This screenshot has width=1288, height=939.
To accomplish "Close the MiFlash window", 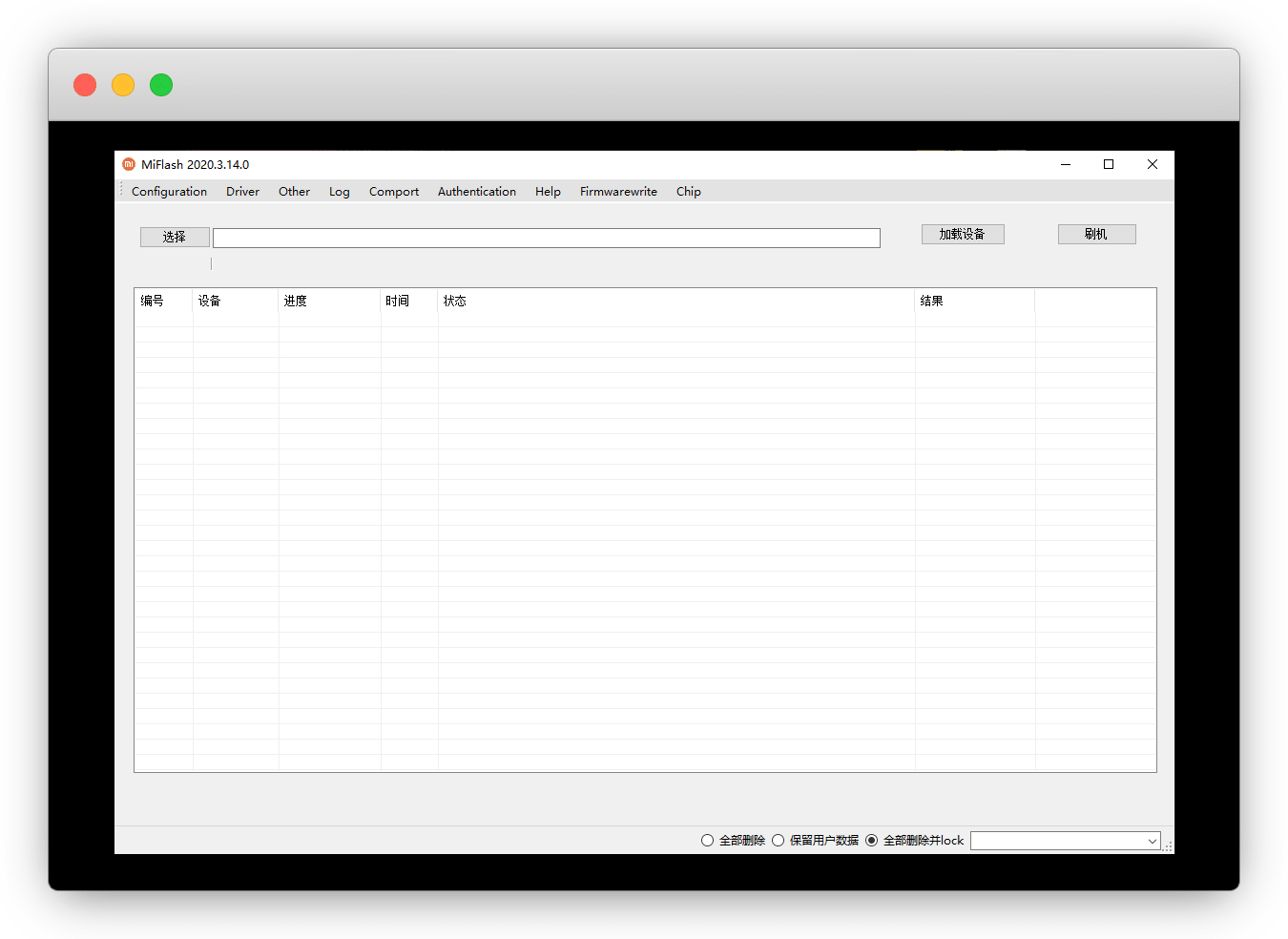I will [x=1153, y=164].
